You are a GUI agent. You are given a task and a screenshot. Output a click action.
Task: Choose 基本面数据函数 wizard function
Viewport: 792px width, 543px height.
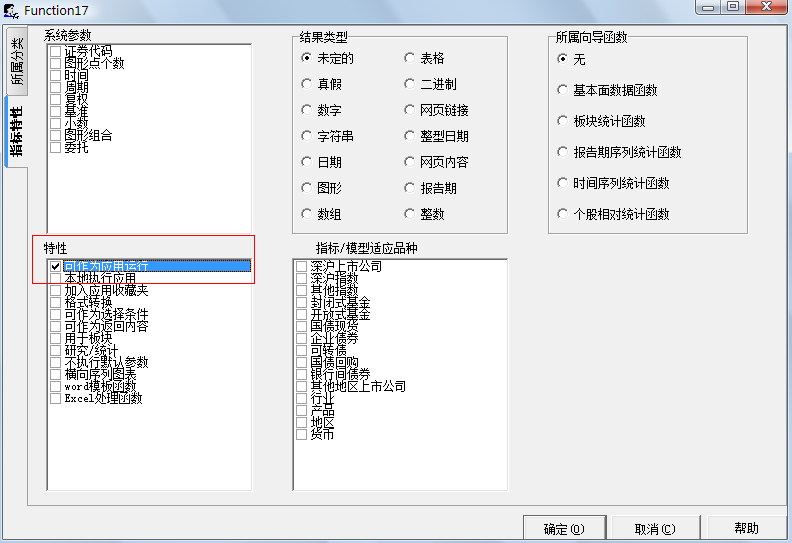click(563, 90)
